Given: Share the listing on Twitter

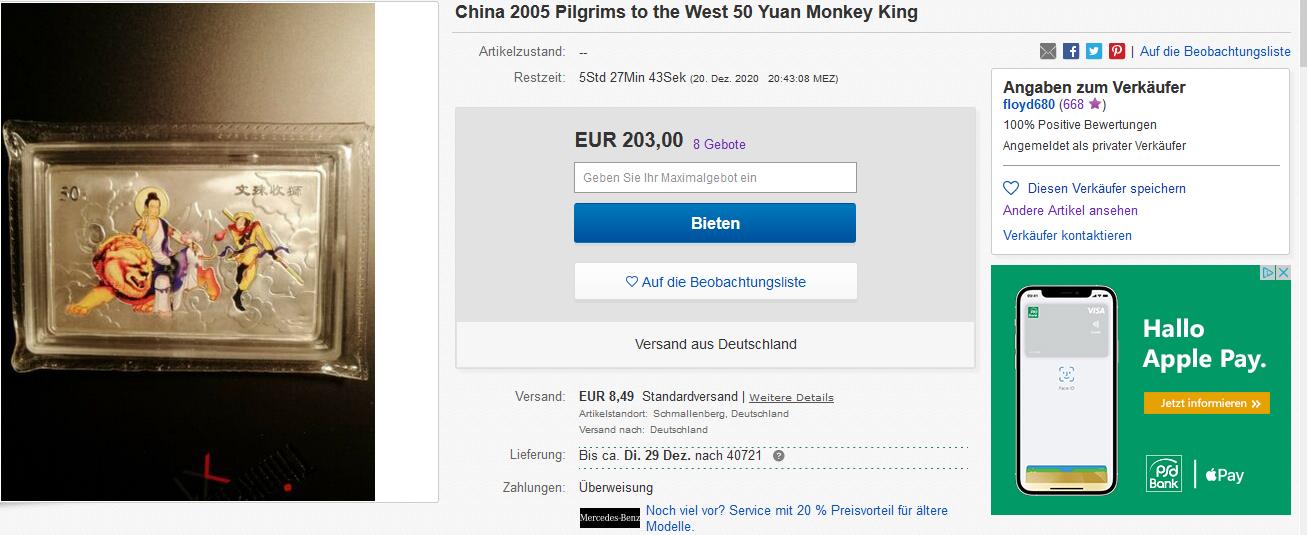Looking at the screenshot, I should tap(1094, 51).
